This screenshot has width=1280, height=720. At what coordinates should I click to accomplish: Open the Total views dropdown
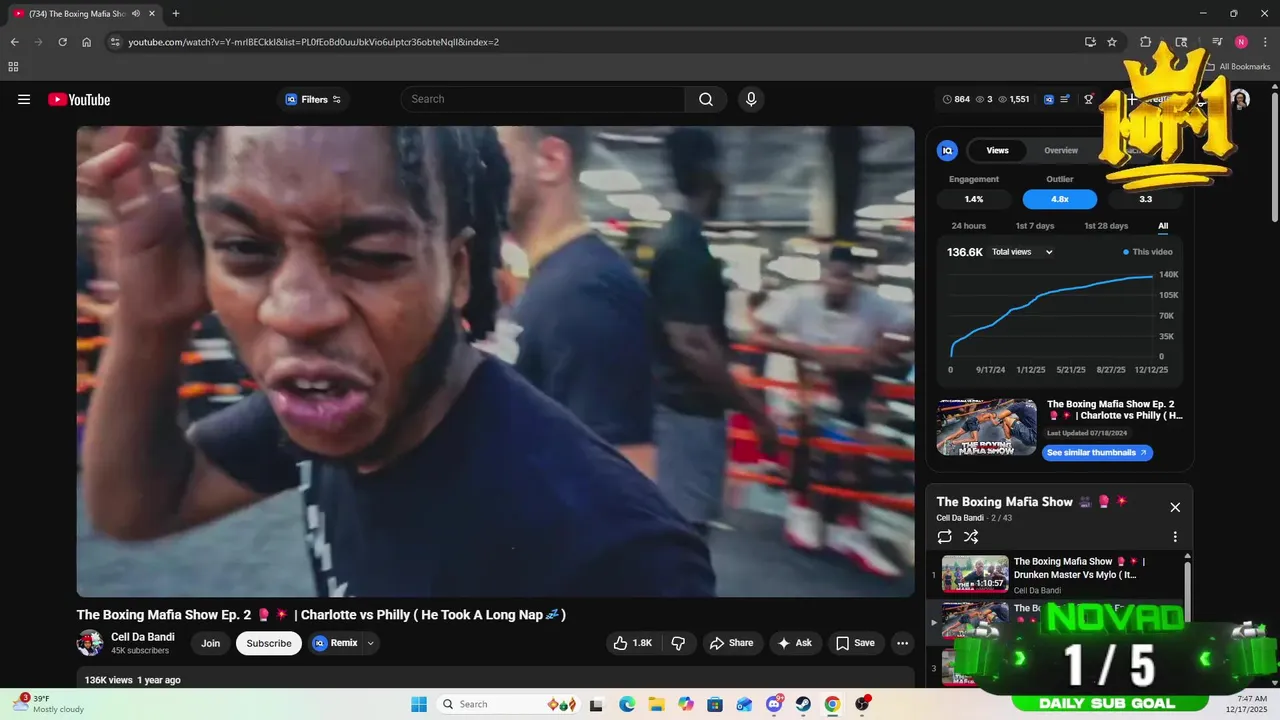point(1022,252)
